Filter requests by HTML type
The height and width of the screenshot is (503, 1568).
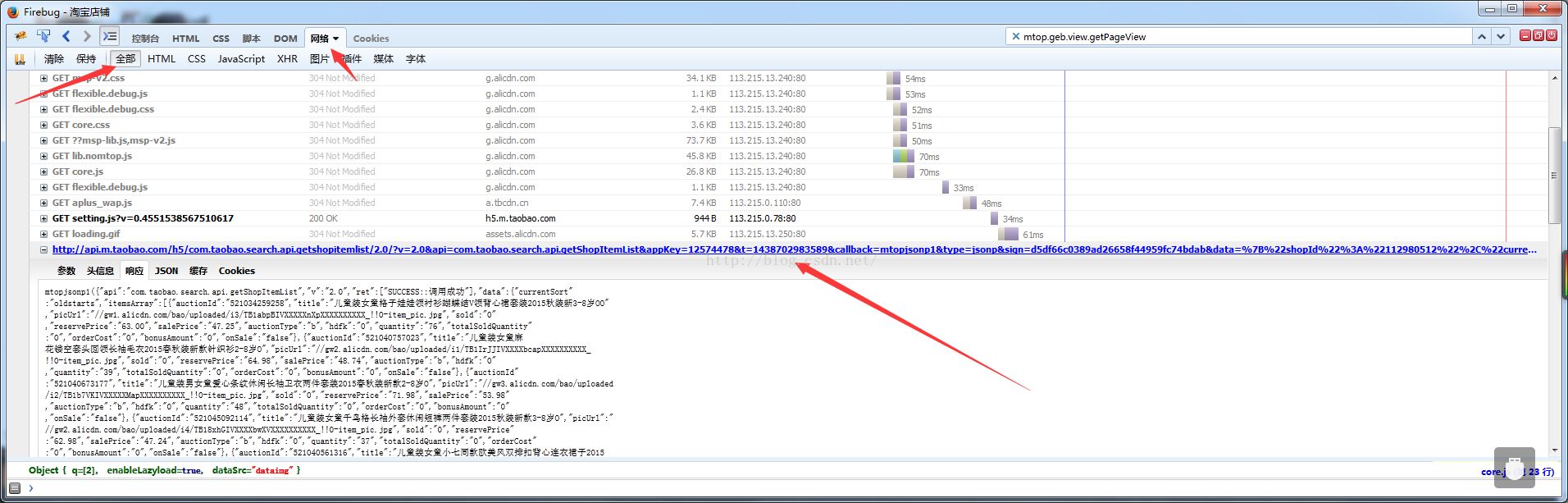click(162, 59)
